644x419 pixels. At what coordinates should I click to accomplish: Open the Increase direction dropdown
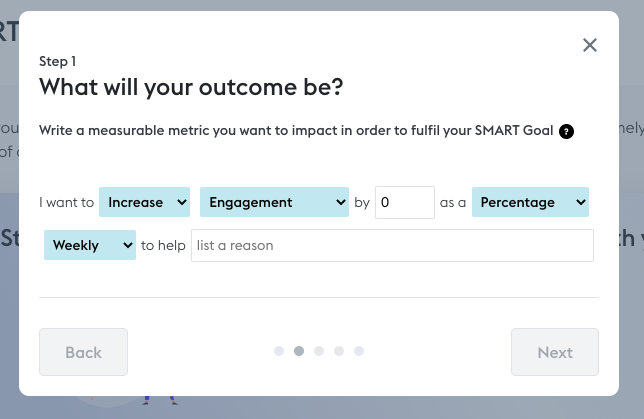(x=145, y=202)
